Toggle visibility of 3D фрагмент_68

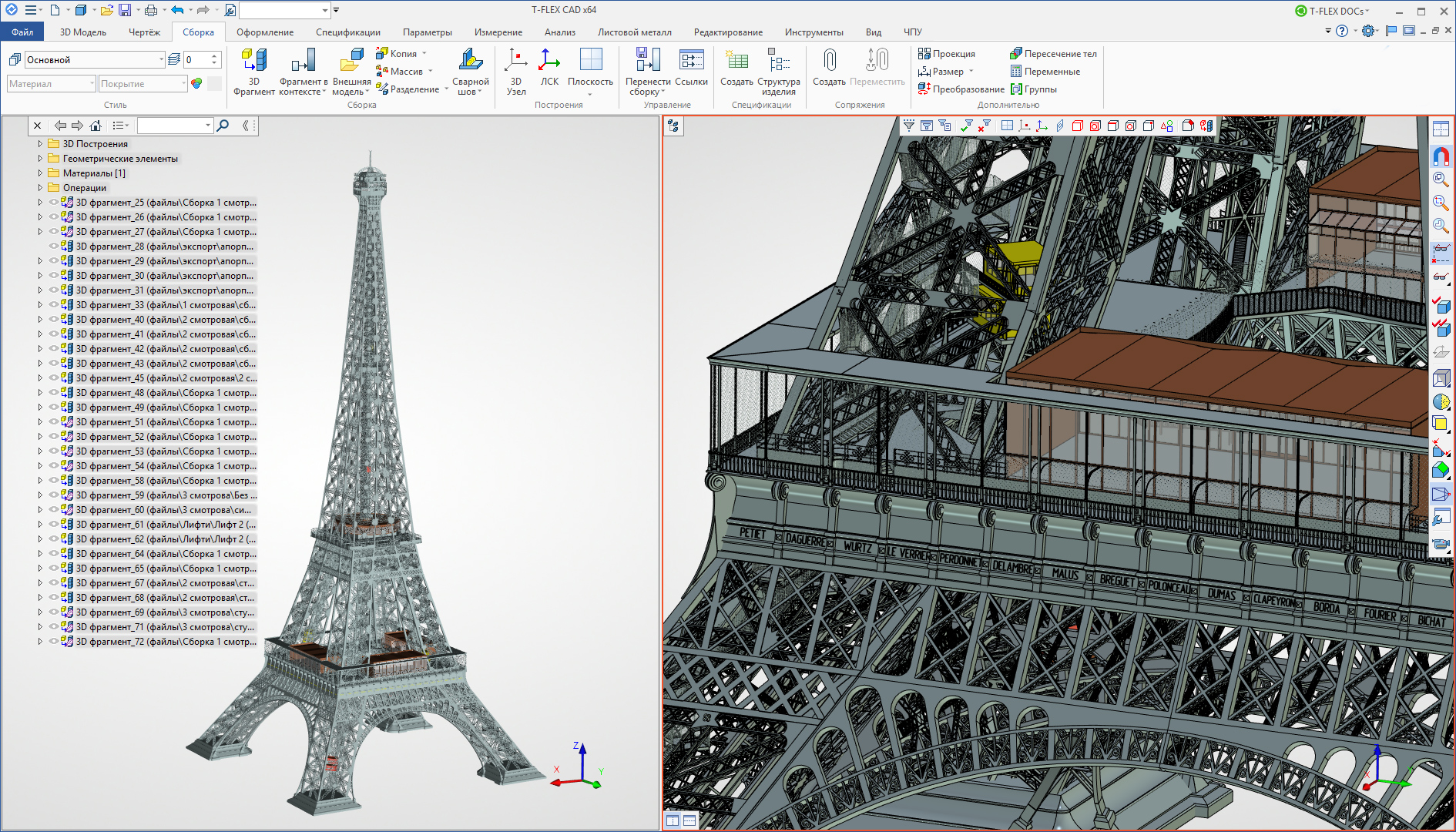[x=54, y=597]
